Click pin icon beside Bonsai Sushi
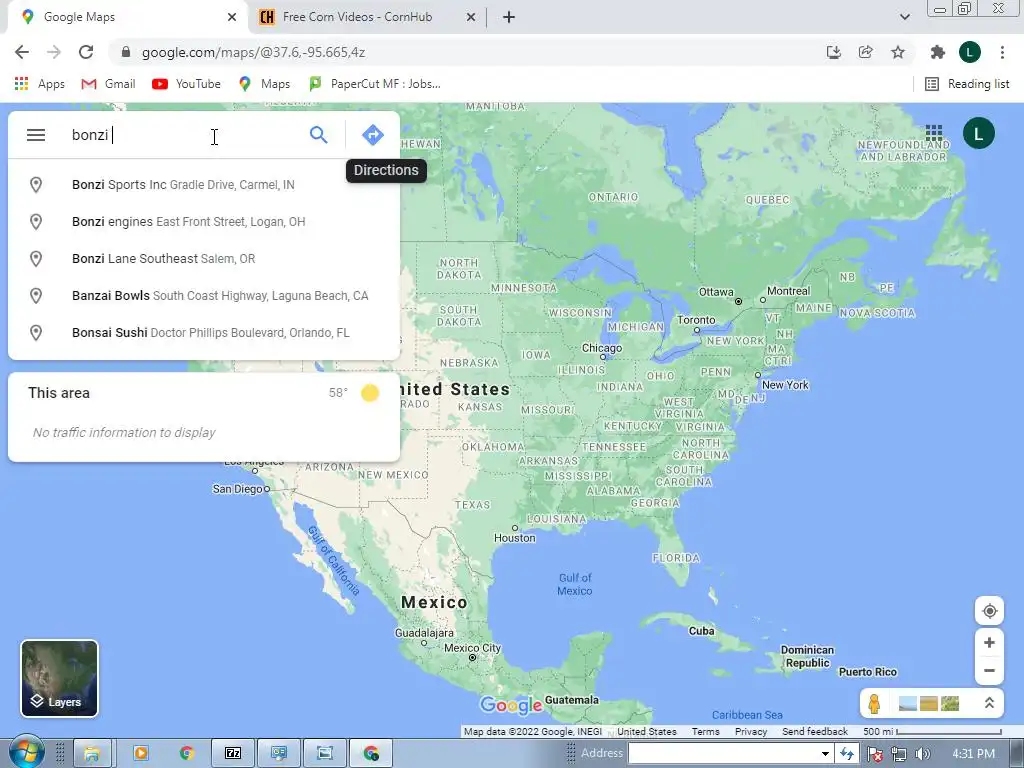 coord(36,333)
